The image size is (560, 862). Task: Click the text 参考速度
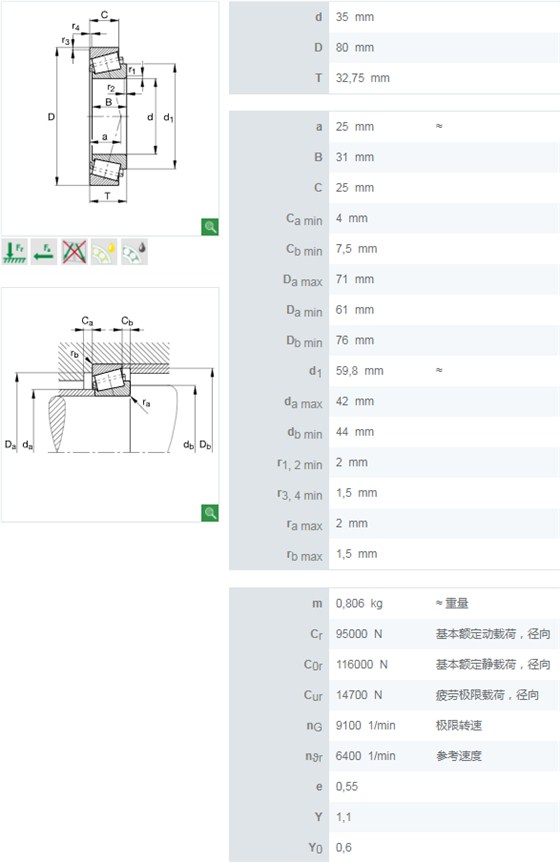click(459, 756)
